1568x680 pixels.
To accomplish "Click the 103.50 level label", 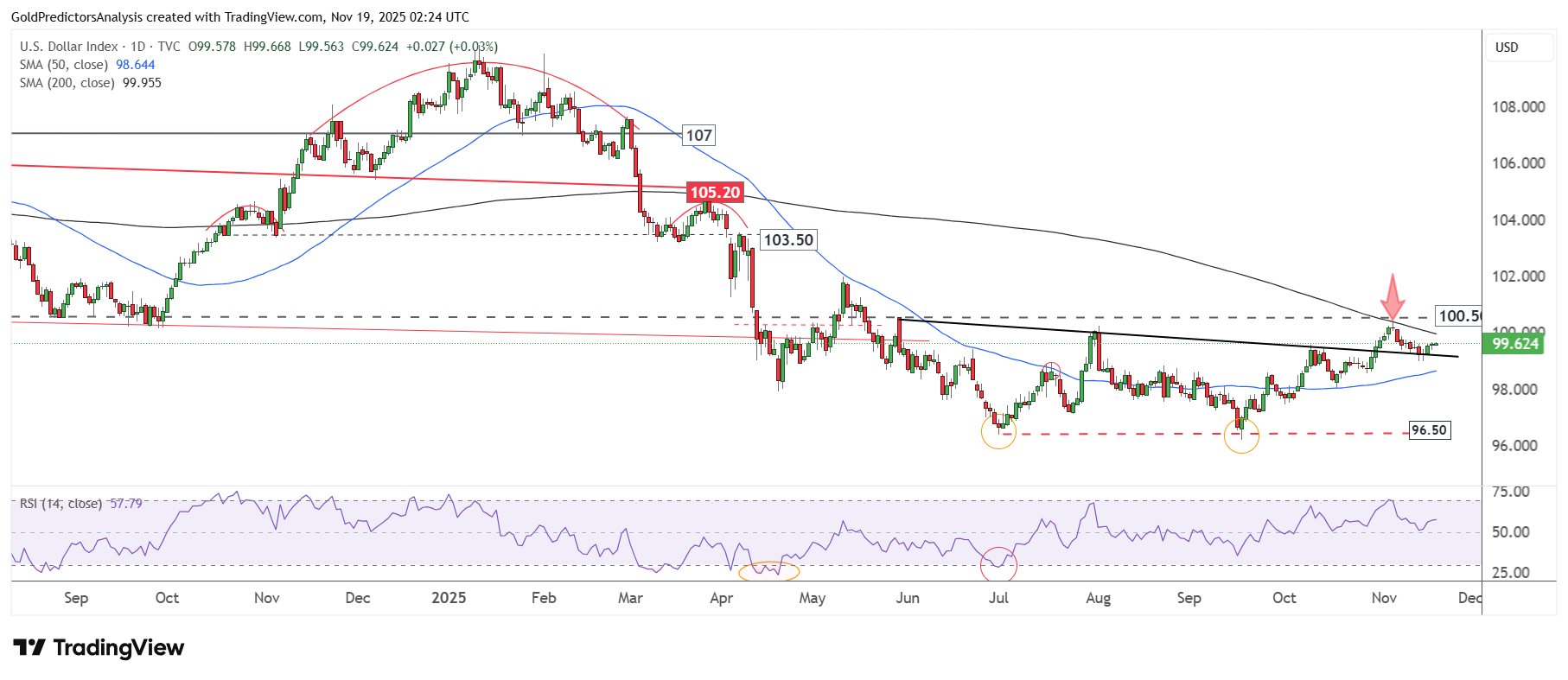I will coord(787,240).
